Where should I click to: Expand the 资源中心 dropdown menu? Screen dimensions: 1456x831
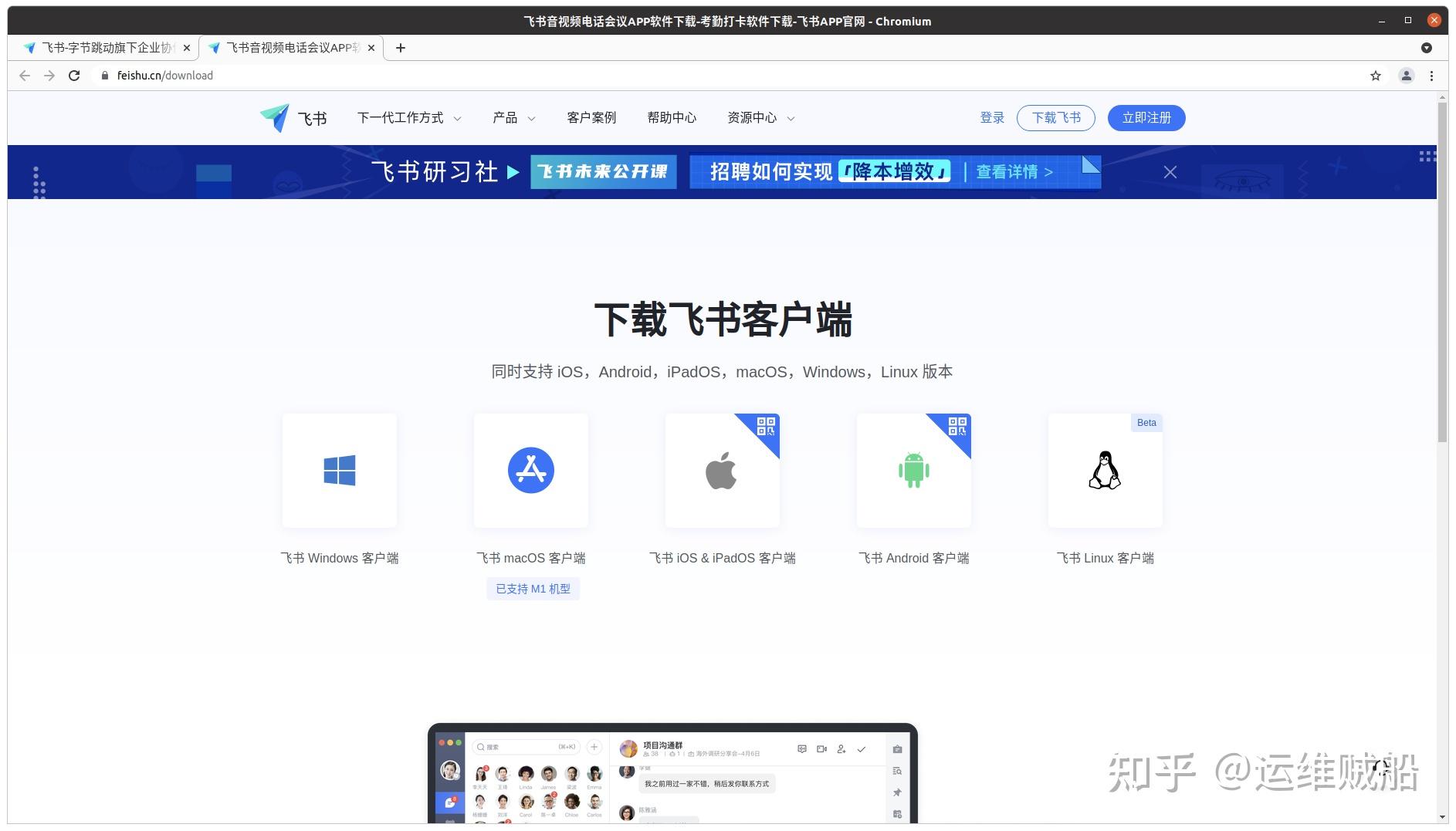pos(761,118)
